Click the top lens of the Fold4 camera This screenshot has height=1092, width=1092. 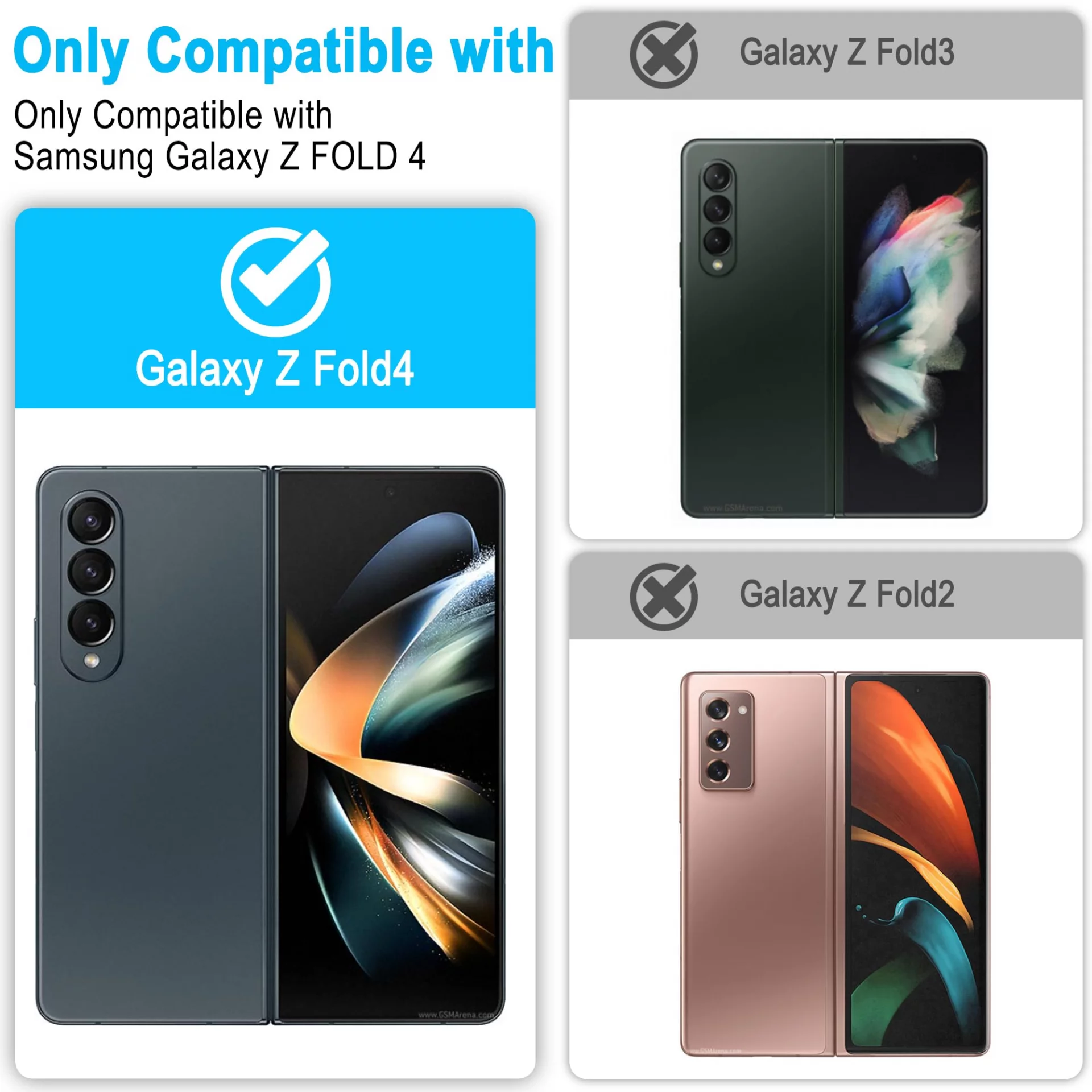(92, 521)
